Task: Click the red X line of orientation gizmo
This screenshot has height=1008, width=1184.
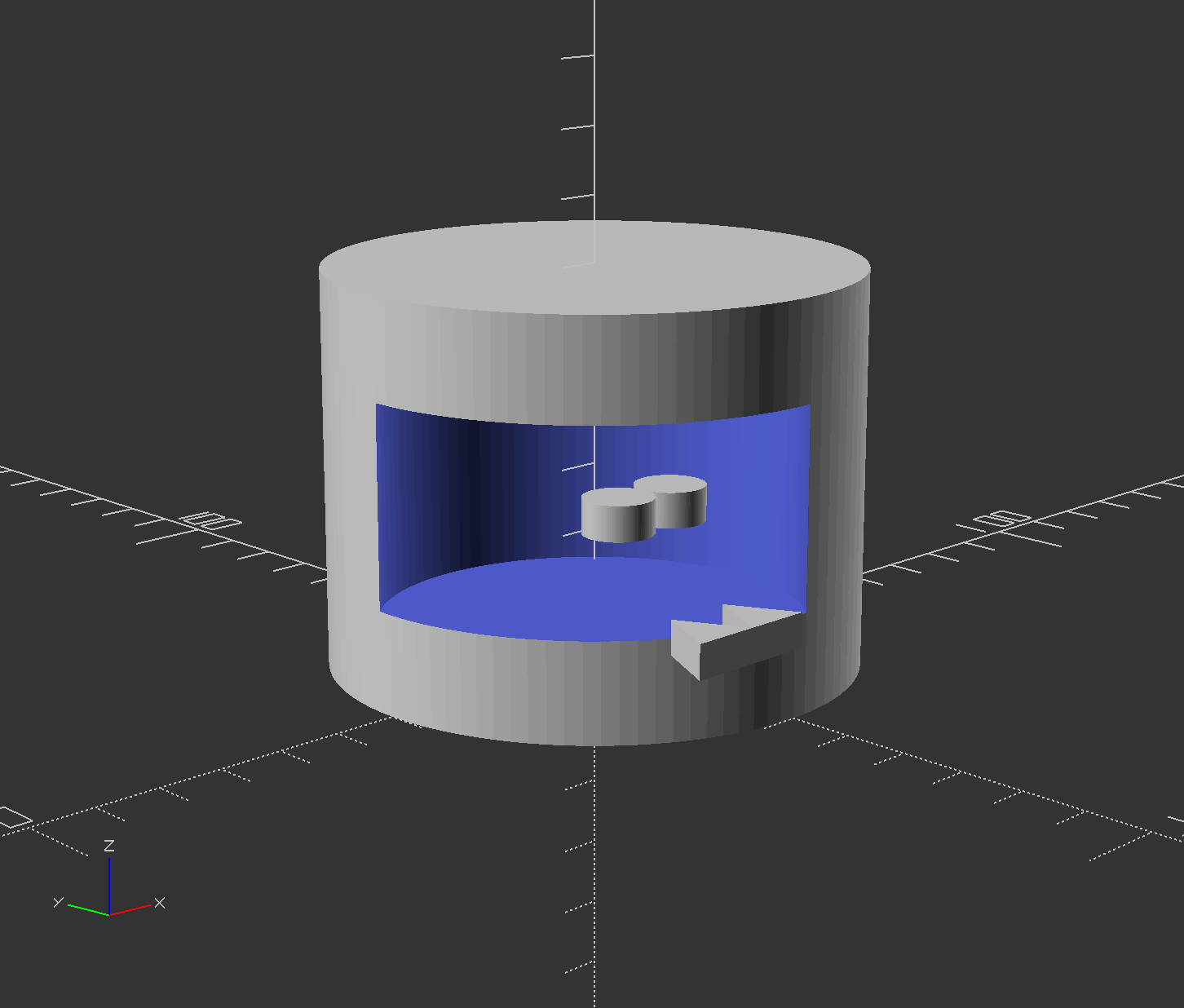Action: tap(130, 909)
